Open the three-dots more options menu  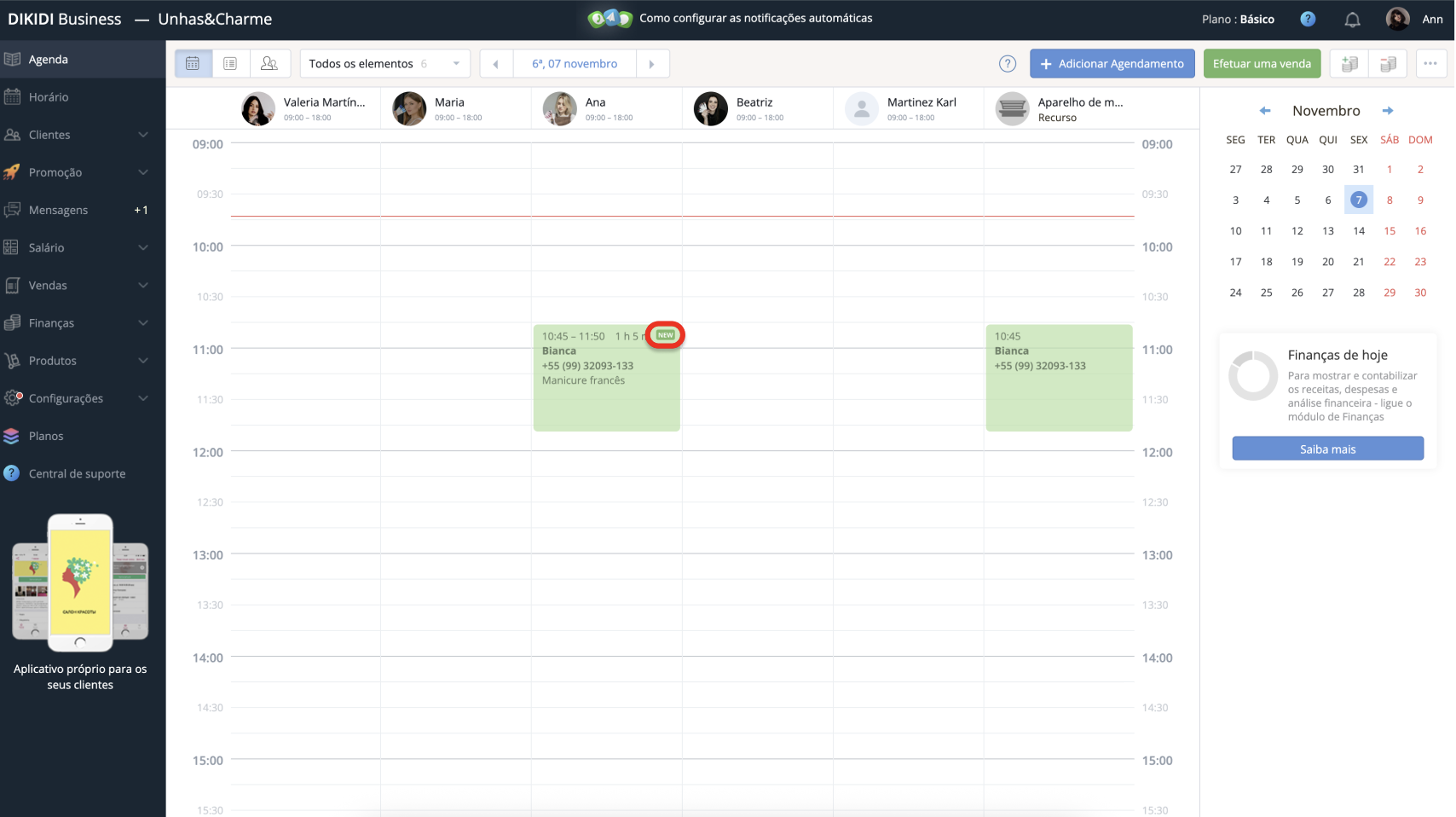pos(1430,64)
